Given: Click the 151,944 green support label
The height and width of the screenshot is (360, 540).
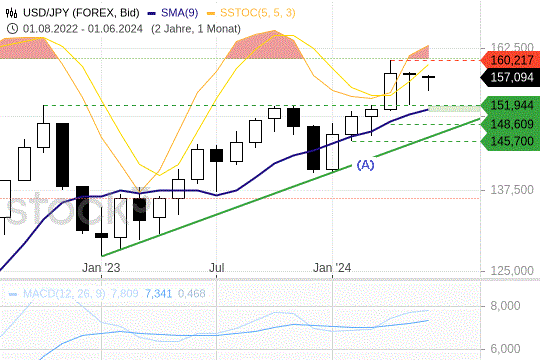Looking at the screenshot, I should point(510,105).
